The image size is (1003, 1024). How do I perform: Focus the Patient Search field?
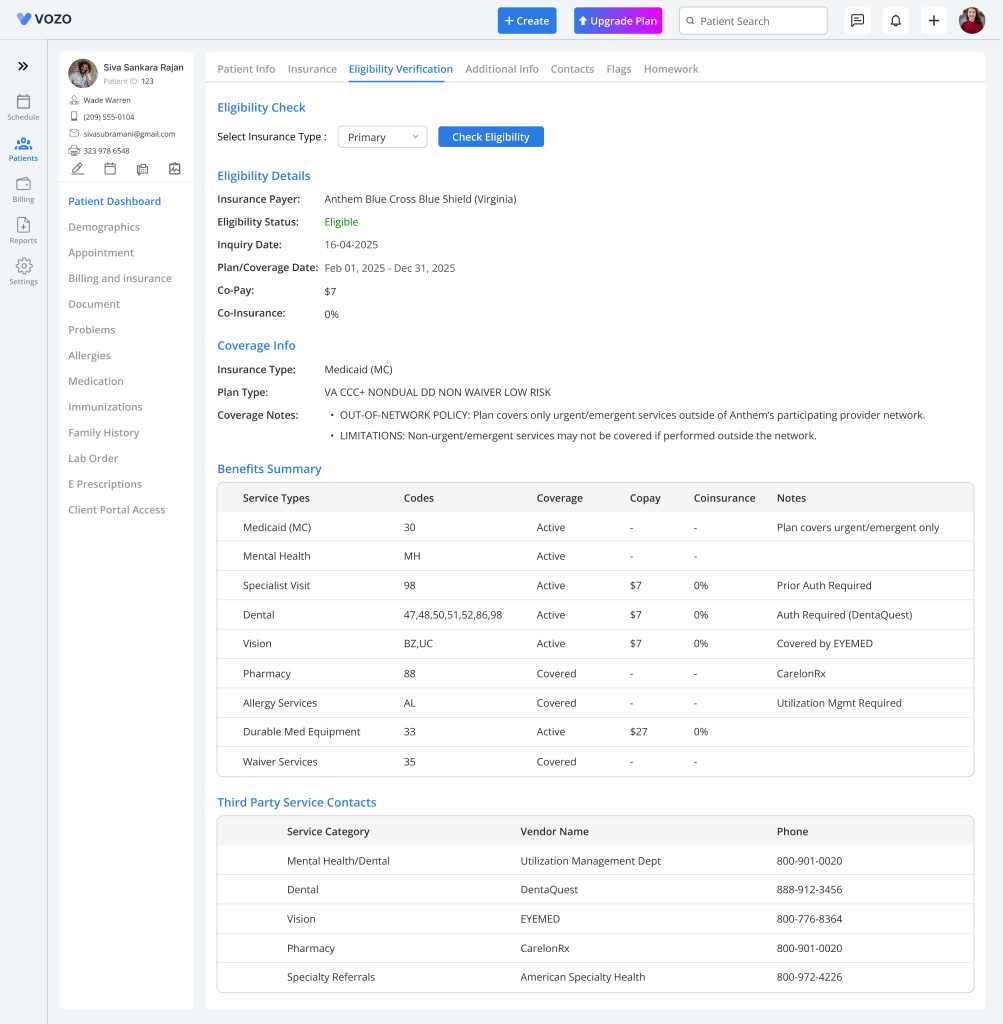[753, 21]
